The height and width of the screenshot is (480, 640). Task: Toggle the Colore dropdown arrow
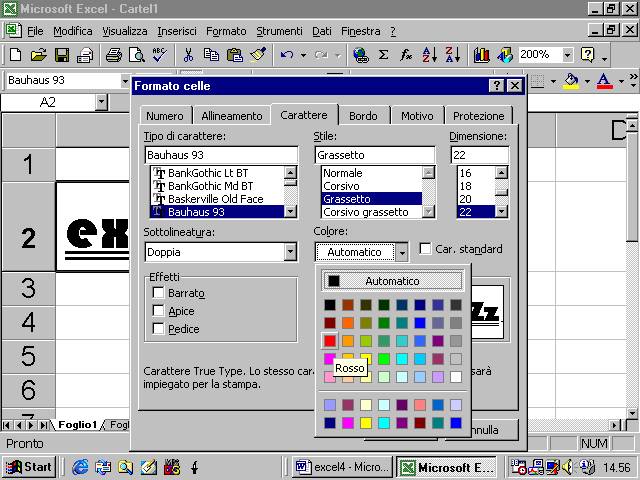(402, 252)
